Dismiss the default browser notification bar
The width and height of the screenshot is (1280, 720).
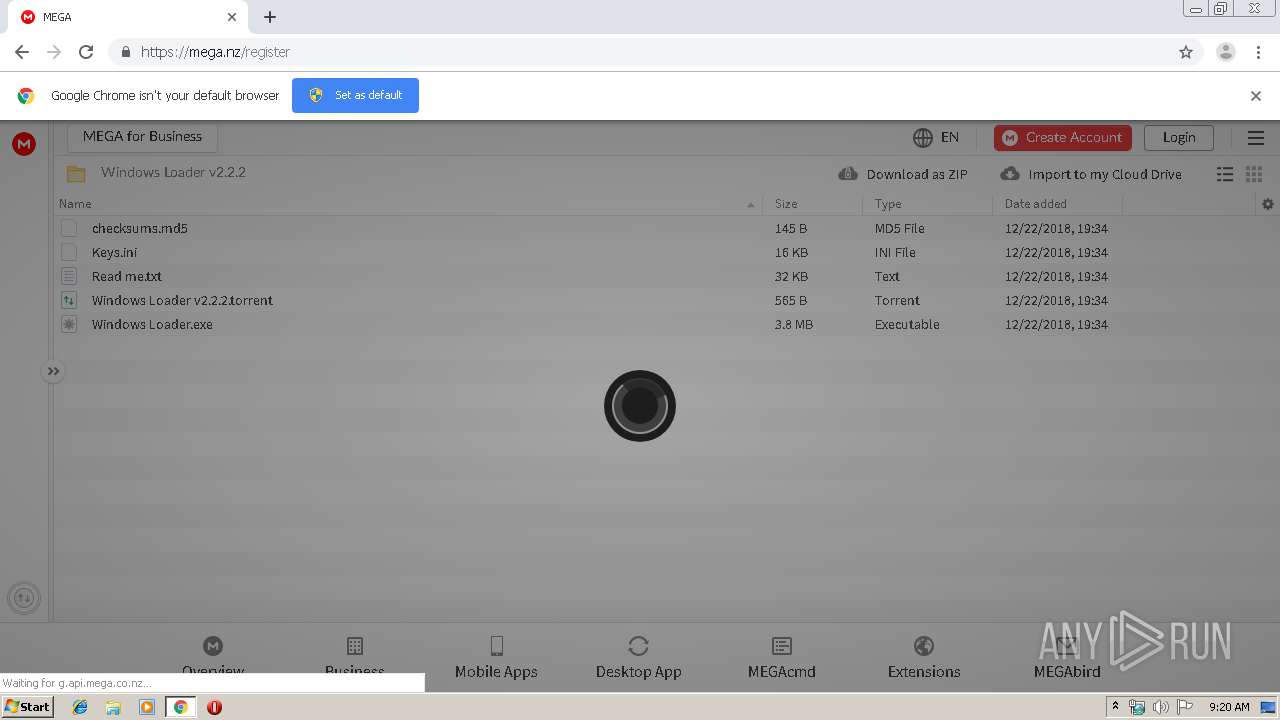point(1256,96)
